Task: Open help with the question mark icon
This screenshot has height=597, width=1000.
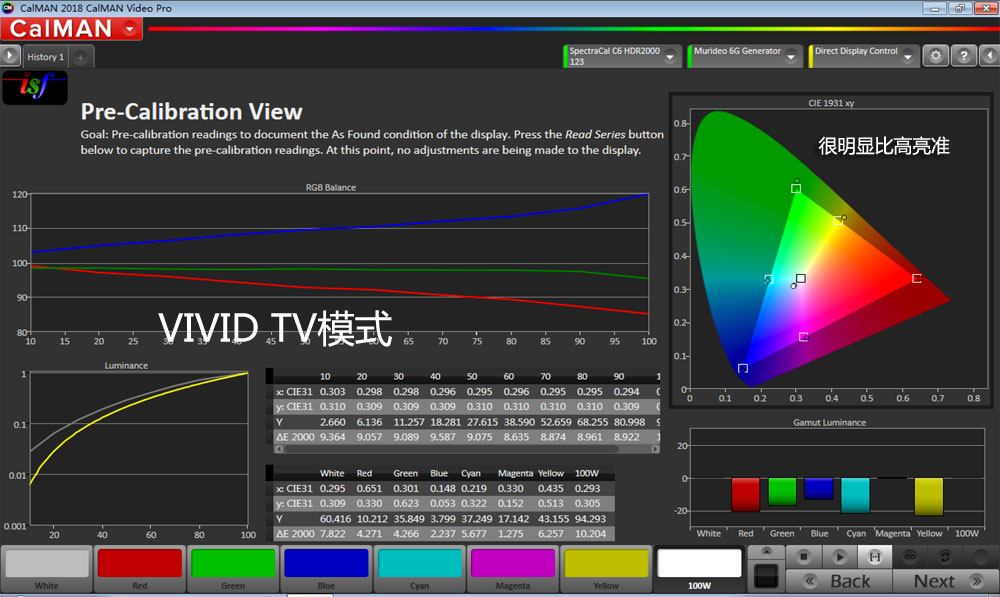Action: point(964,56)
